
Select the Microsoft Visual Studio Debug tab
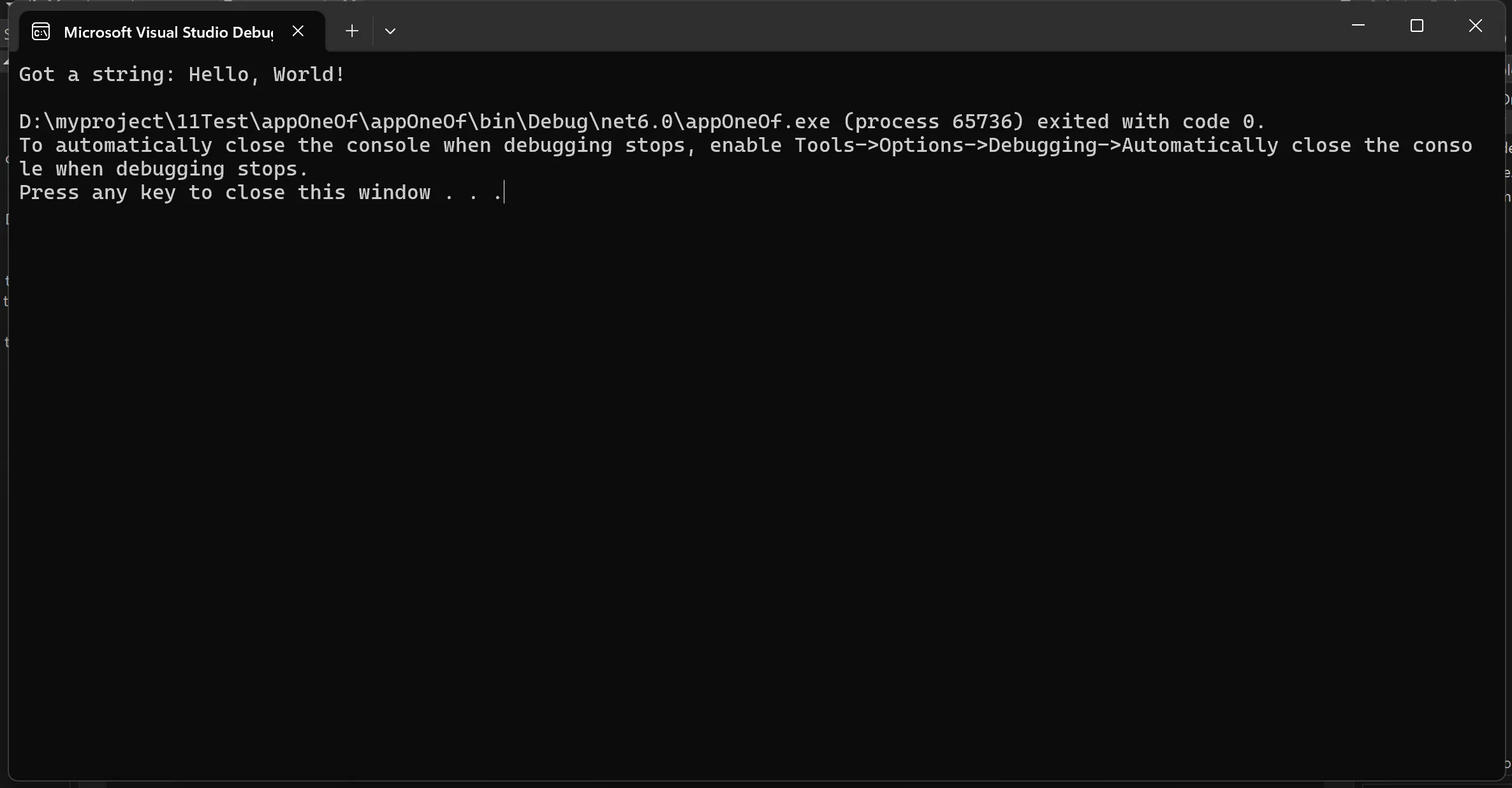coord(168,32)
